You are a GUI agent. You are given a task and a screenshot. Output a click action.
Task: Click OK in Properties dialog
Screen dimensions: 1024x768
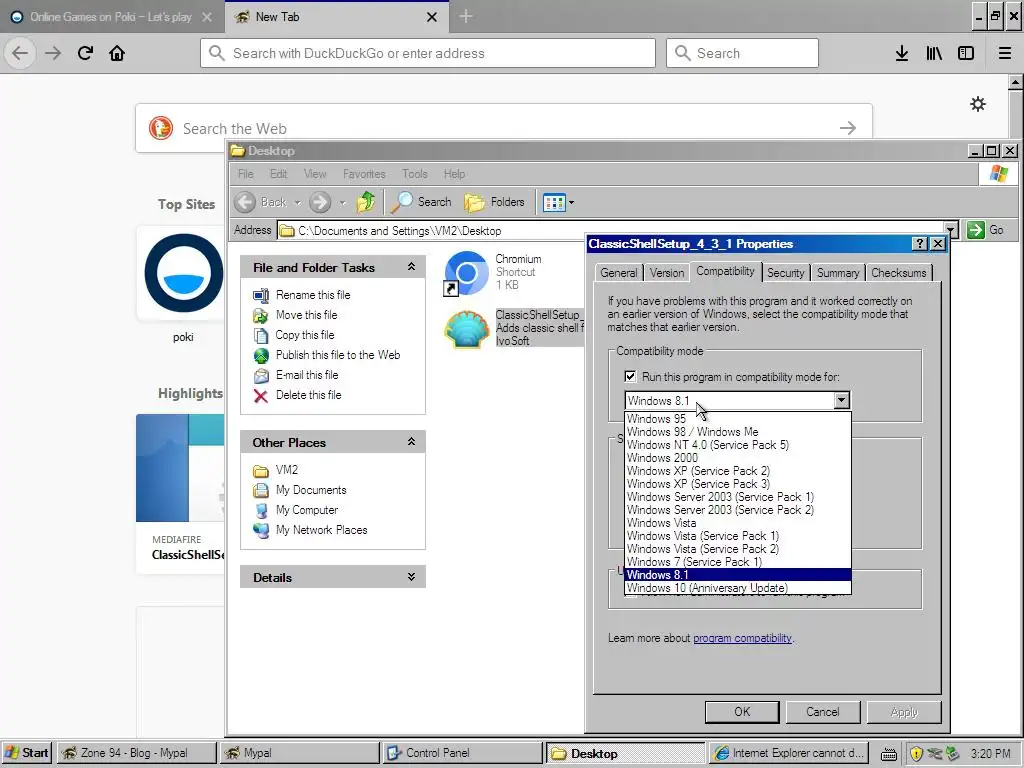742,712
